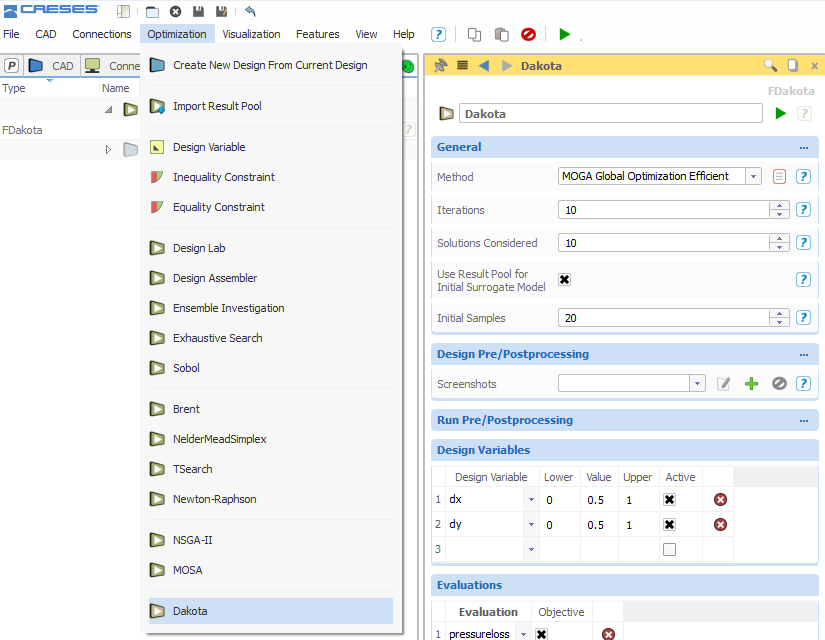Viewport: 825px width, 640px height.
Task: Remove dy design variable red x
Action: [720, 524]
